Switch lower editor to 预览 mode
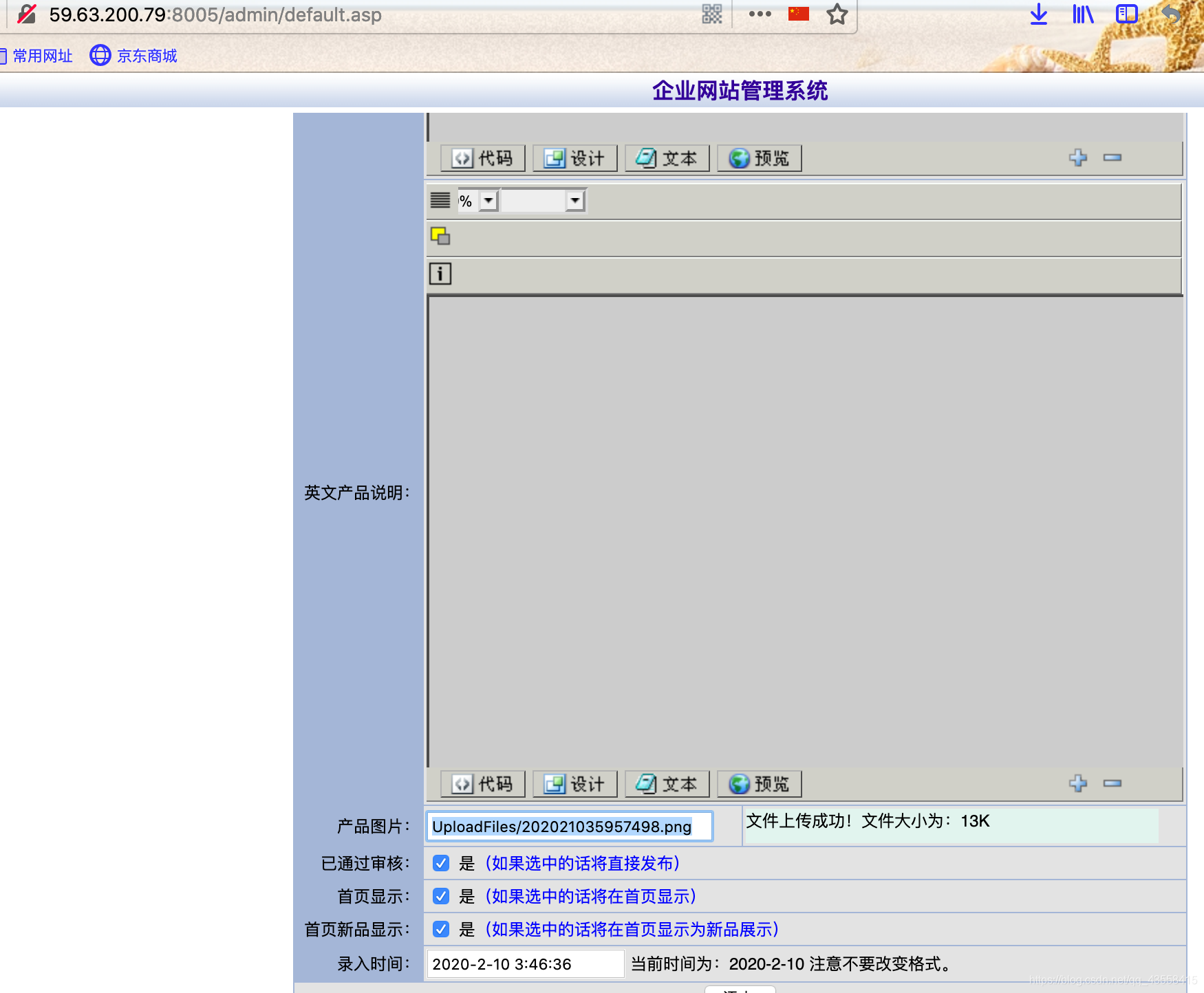This screenshot has width=1204, height=993. tap(759, 784)
